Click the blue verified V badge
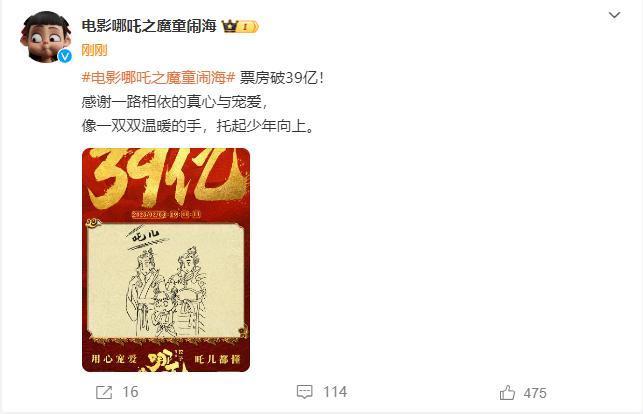The height and width of the screenshot is (414, 643). click(x=64, y=56)
